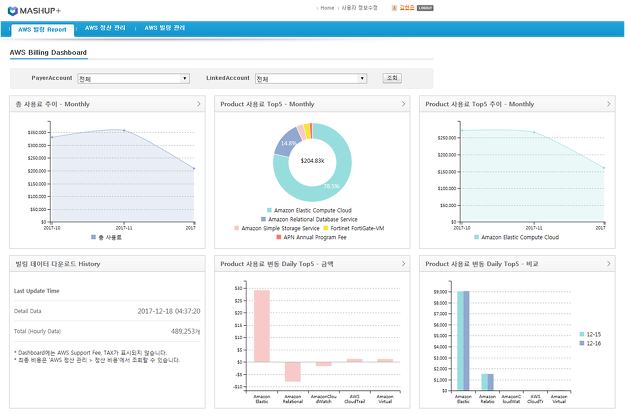Image resolution: width=625 pixels, height=414 pixels.
Task: Click the orange user avatar icon
Action: [x=394, y=8]
